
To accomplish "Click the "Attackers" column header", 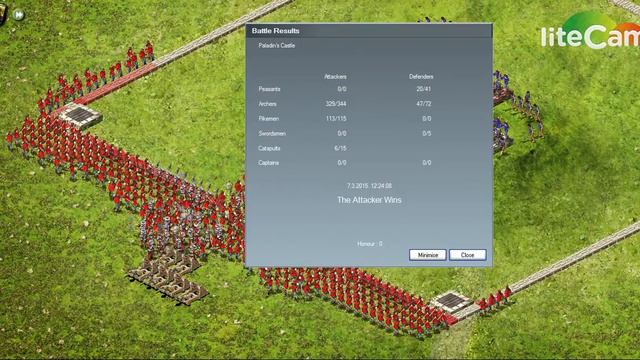I will pos(335,77).
